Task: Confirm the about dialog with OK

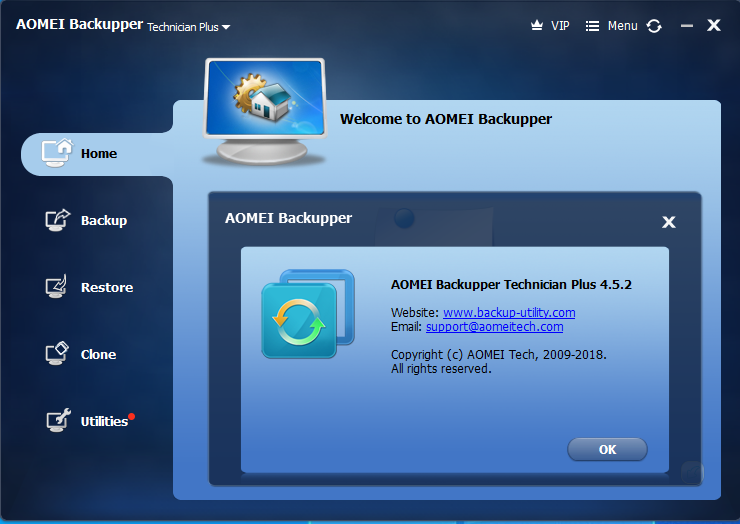Action: coord(607,449)
